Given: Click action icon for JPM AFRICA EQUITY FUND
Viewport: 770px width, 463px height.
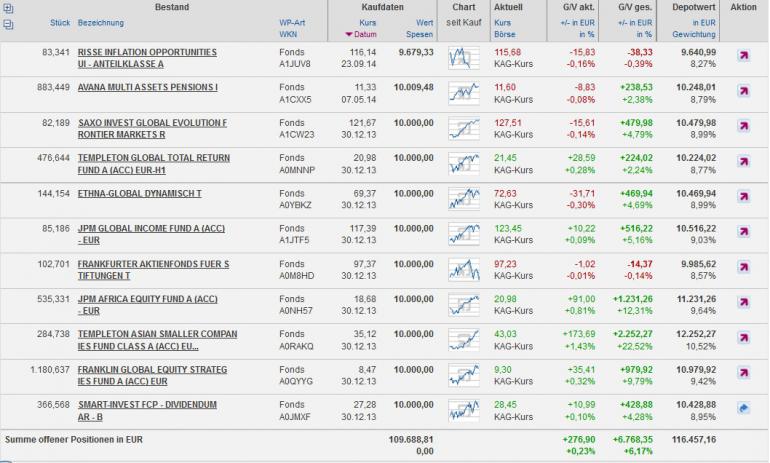Looking at the screenshot, I should [743, 304].
